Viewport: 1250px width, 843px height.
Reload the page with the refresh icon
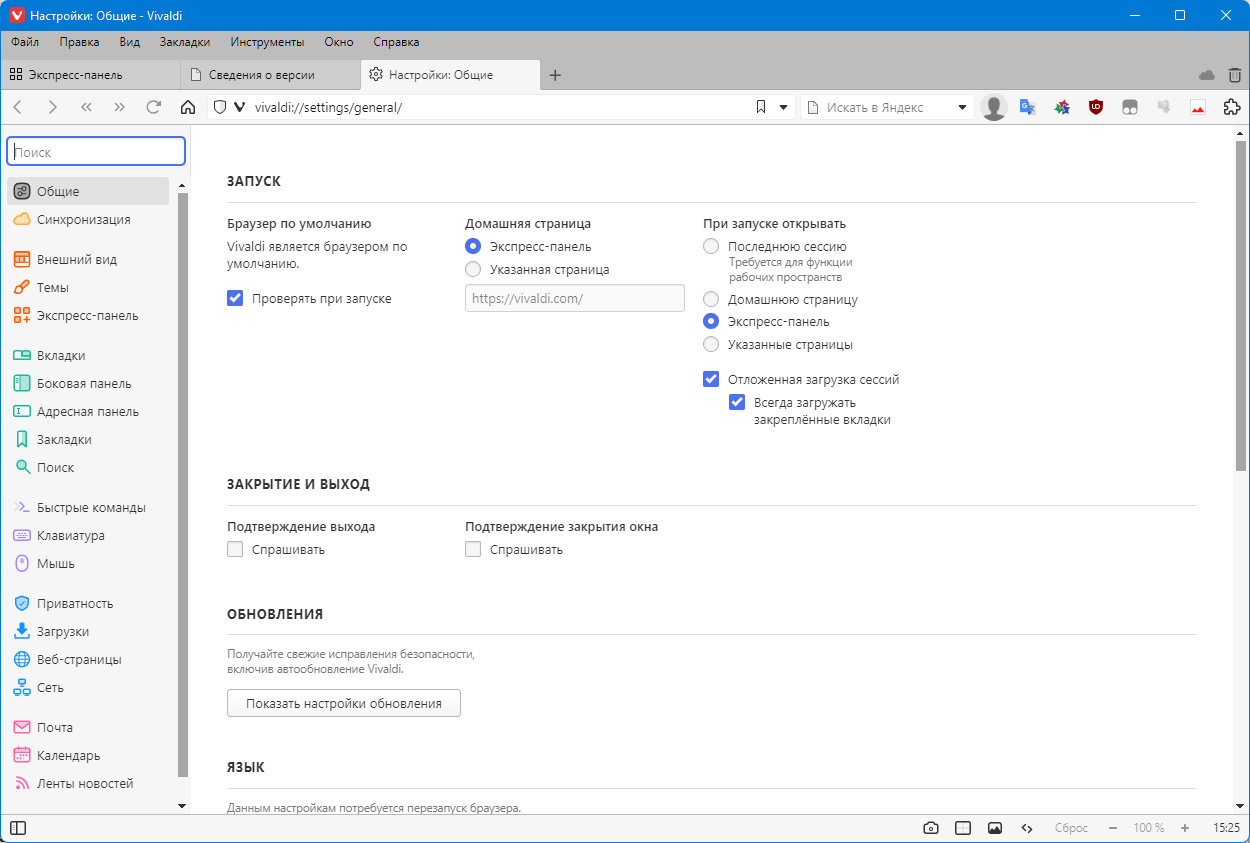point(153,107)
